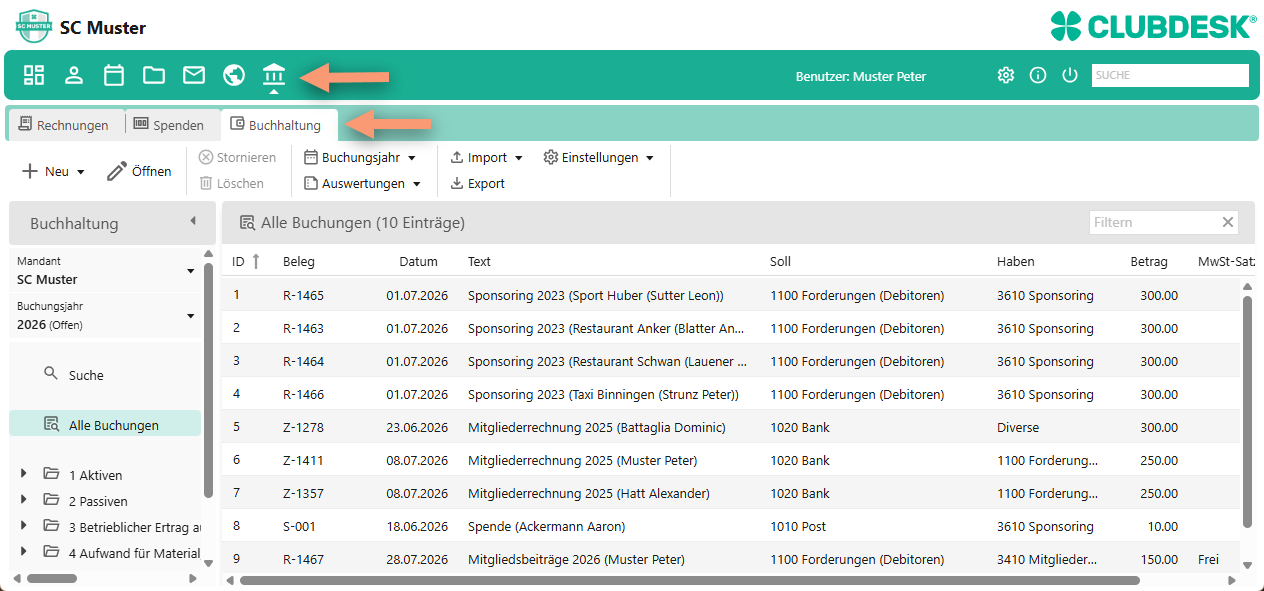The height and width of the screenshot is (591, 1264).
Task: Open the Mandant SC Muster dropdown
Action: point(105,270)
